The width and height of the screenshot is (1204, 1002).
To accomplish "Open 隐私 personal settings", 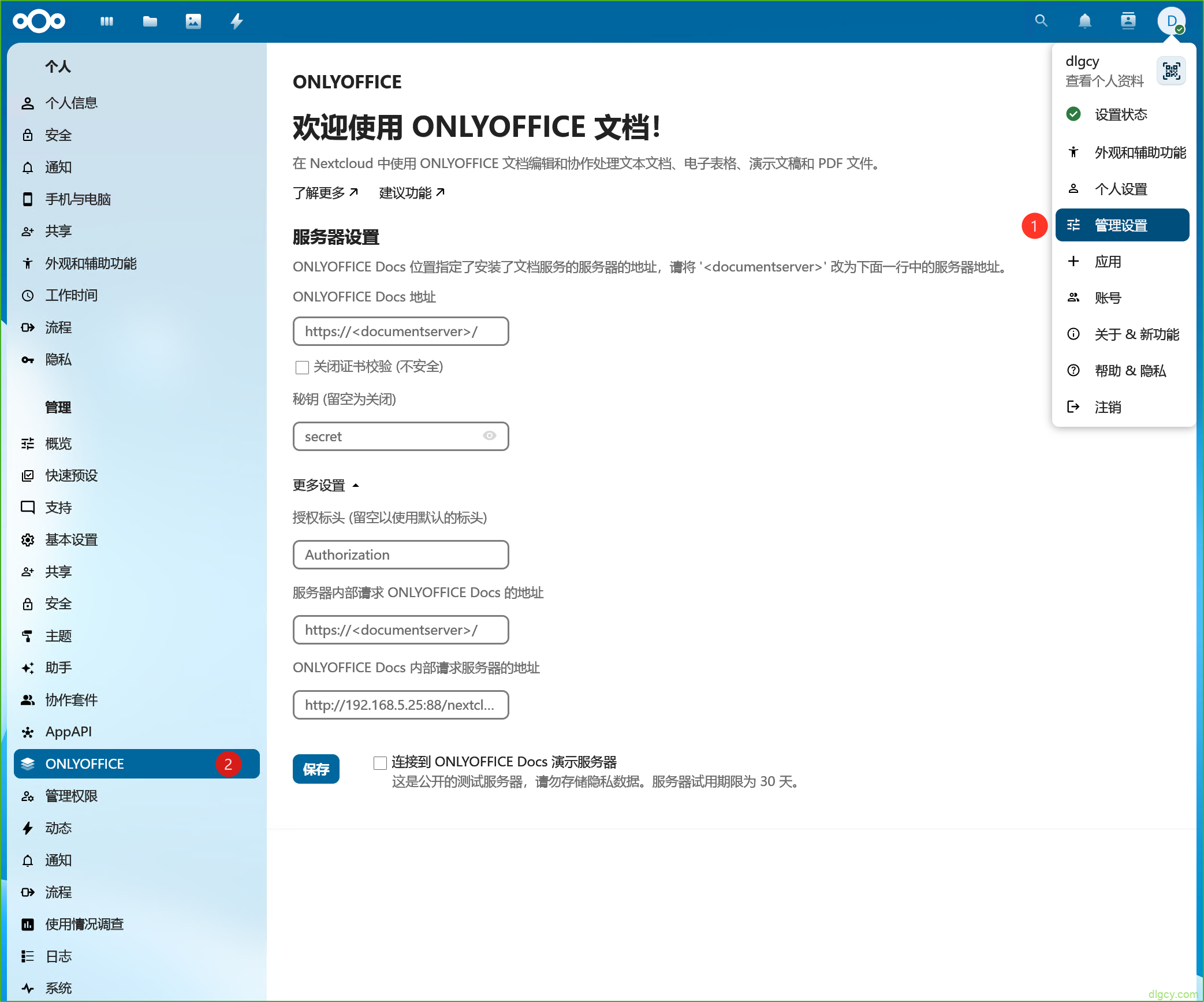I will pyautogui.click(x=137, y=360).
